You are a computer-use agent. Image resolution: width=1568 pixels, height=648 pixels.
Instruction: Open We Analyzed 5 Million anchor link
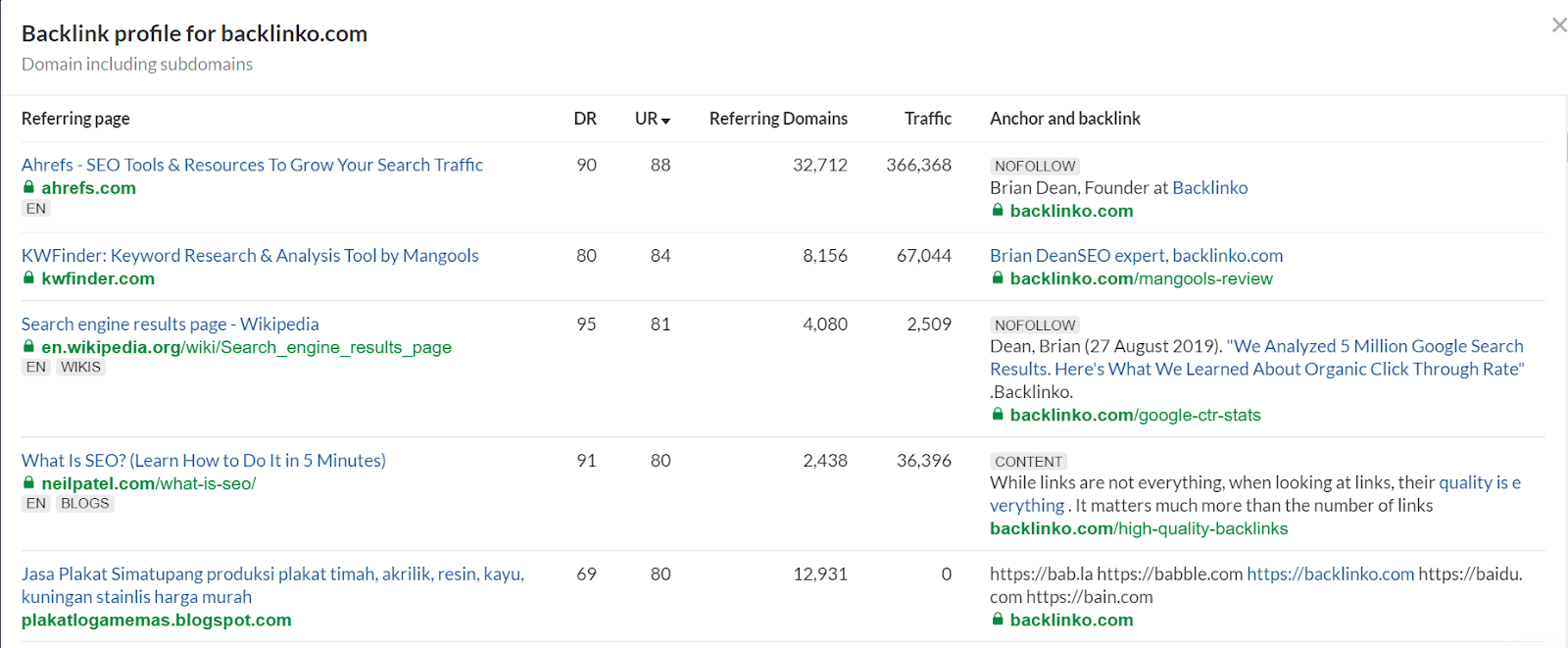tap(1257, 358)
